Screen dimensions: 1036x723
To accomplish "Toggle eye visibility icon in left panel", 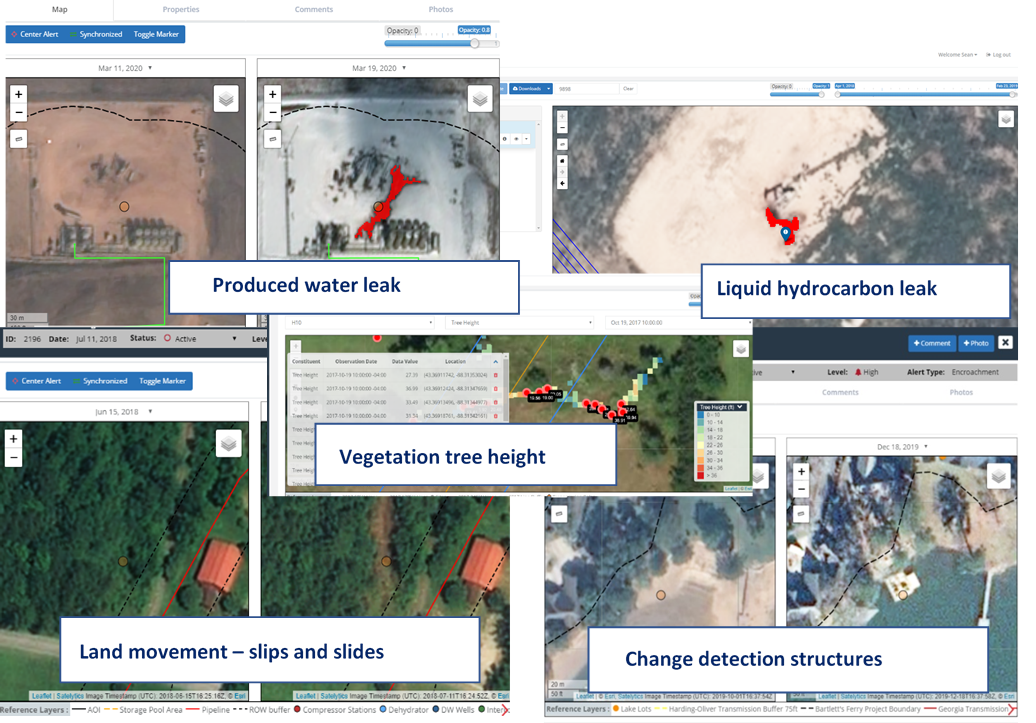I will 516,139.
